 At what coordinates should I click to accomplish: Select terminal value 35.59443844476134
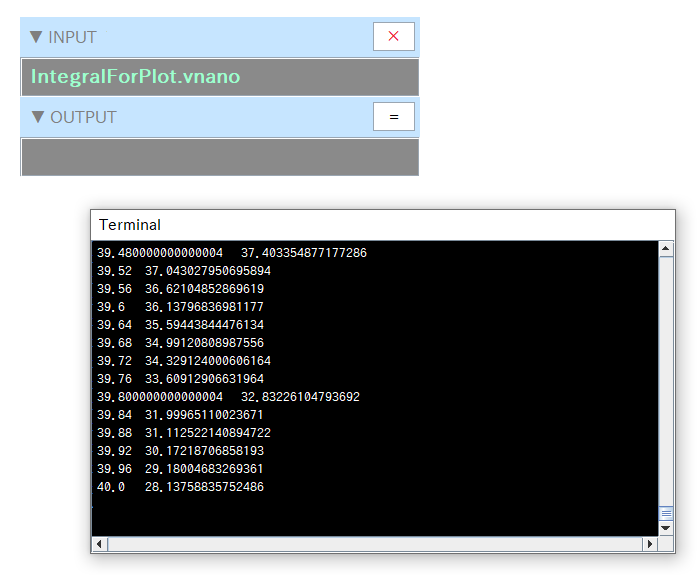tap(204, 325)
